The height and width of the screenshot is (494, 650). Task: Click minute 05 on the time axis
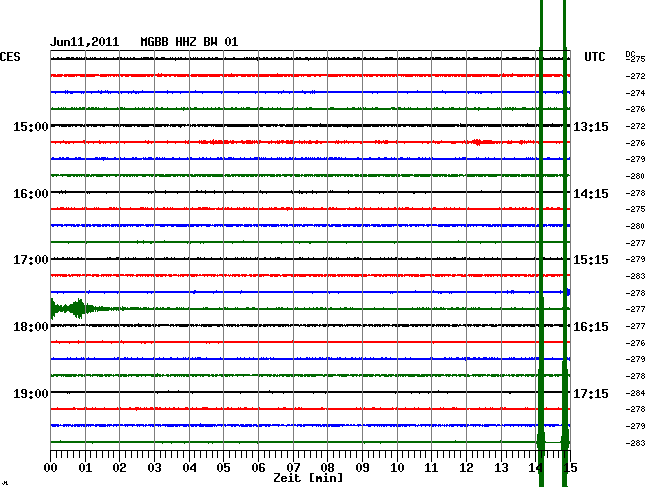[223, 468]
